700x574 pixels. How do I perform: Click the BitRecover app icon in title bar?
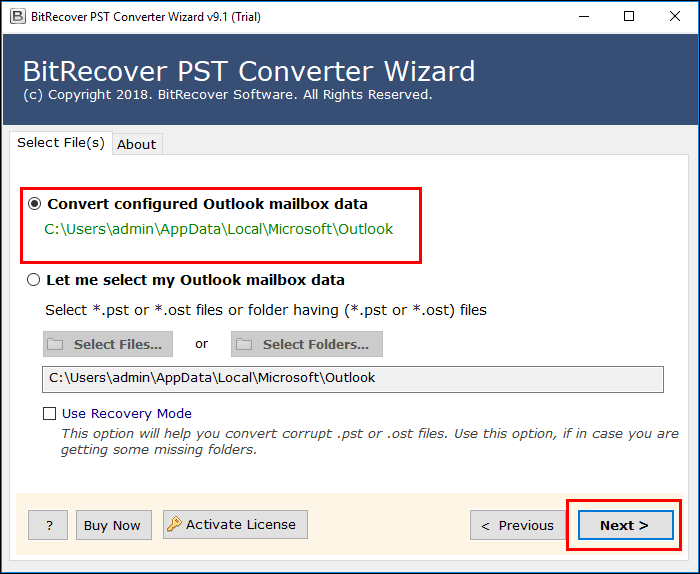pos(17,16)
